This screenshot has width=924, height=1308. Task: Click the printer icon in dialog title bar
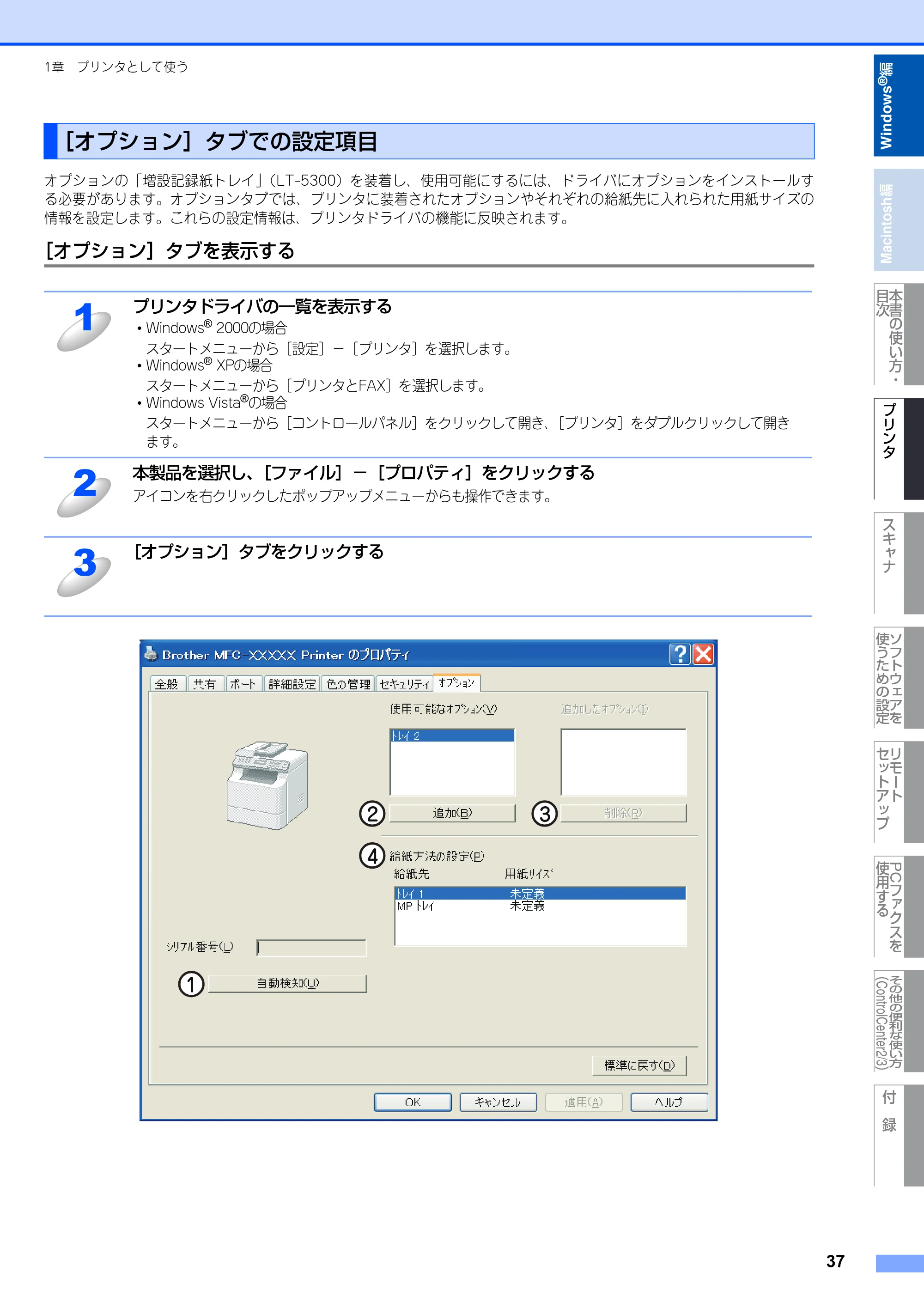(151, 654)
